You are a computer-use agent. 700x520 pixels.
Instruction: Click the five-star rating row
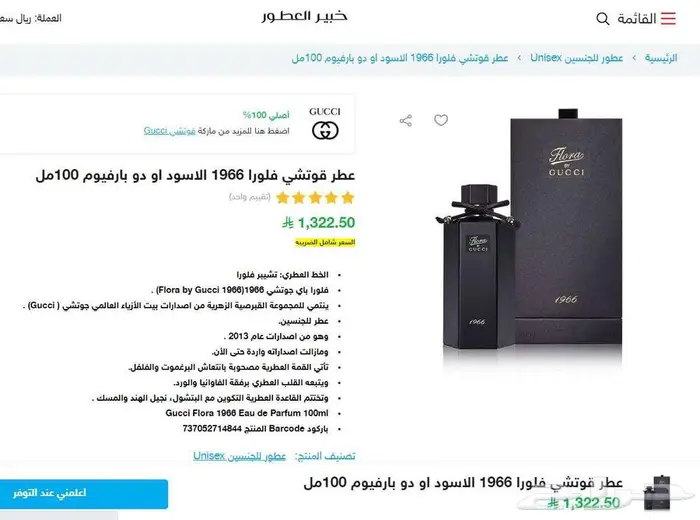pyautogui.click(x=315, y=197)
